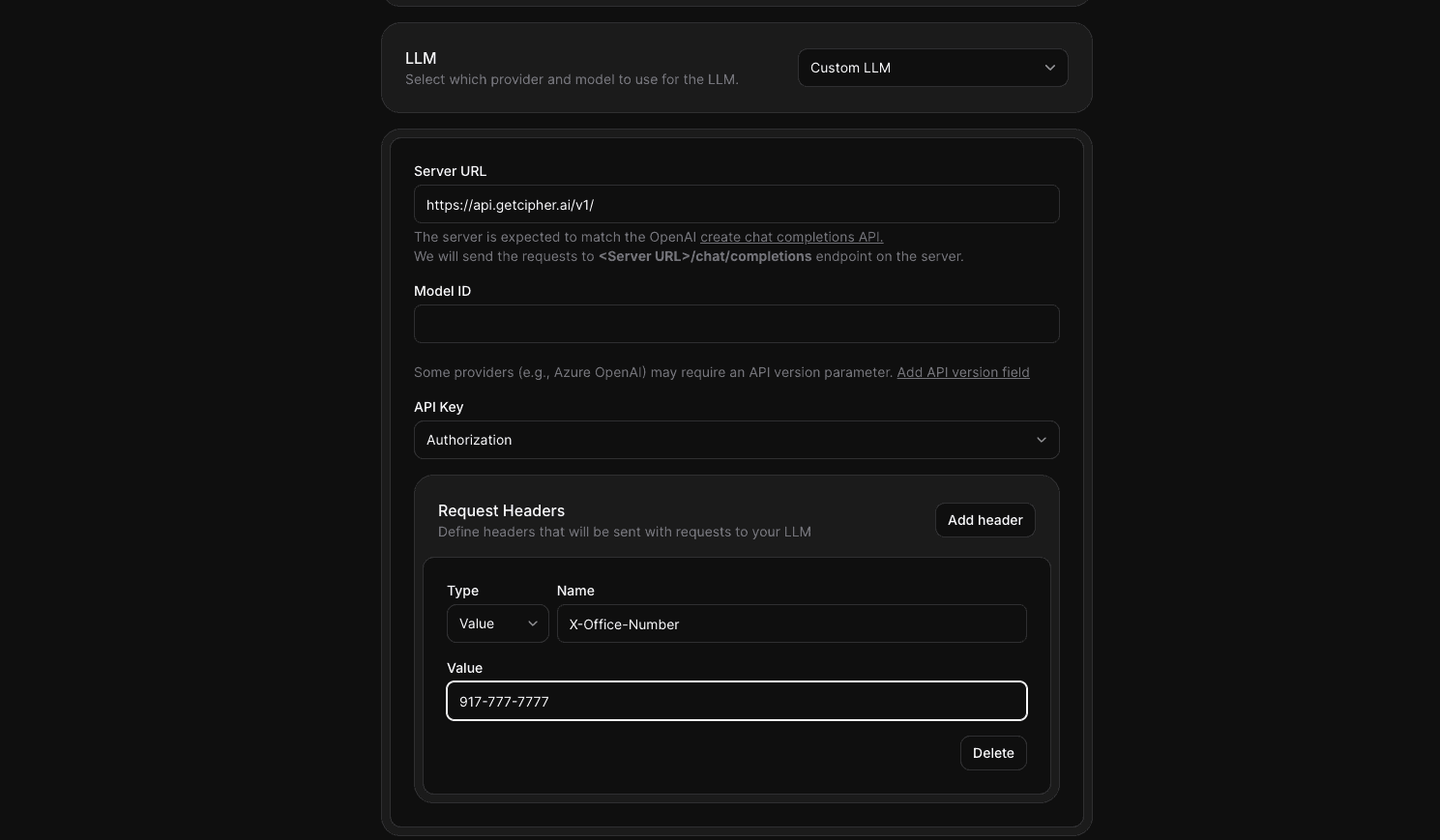Open the header Type dropdown set to Value
1440x840 pixels.
click(496, 623)
